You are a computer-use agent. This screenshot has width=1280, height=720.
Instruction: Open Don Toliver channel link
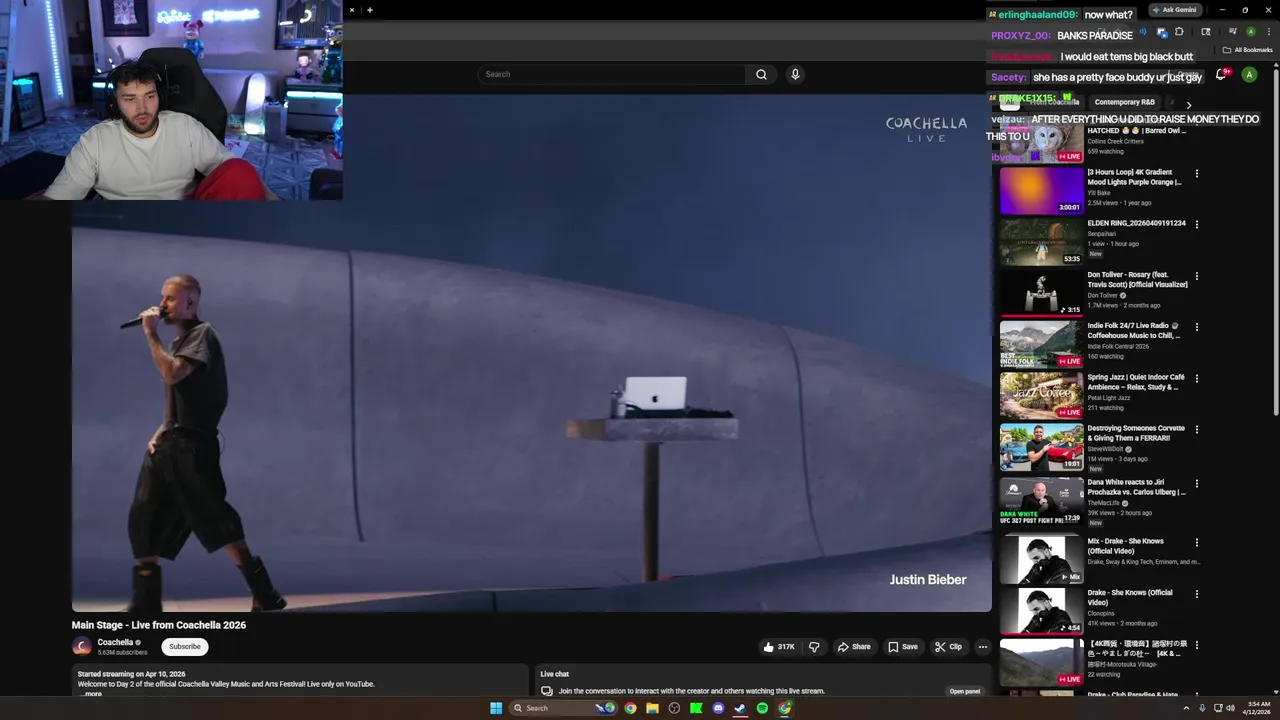[1103, 295]
